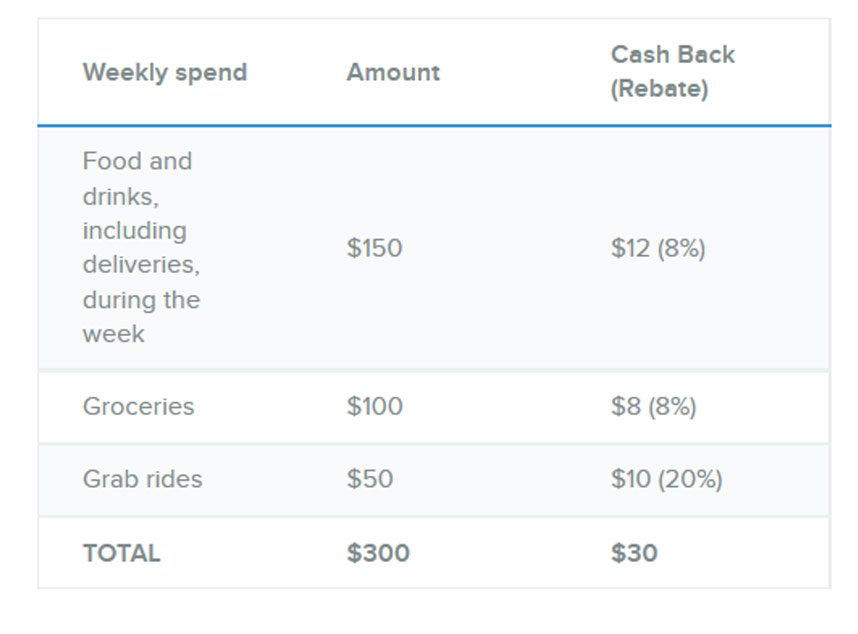Click the blue divider line under header
The image size is (858, 634).
coord(434,126)
